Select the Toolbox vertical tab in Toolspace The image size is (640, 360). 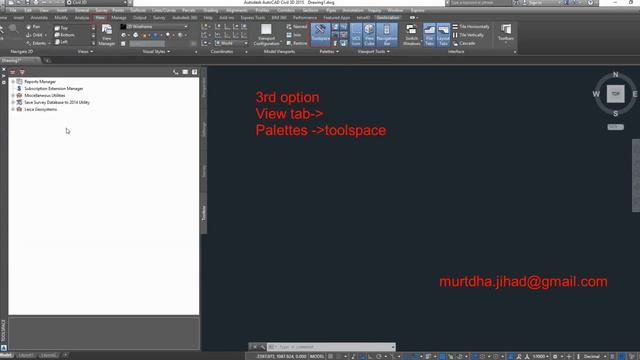[x=204, y=213]
